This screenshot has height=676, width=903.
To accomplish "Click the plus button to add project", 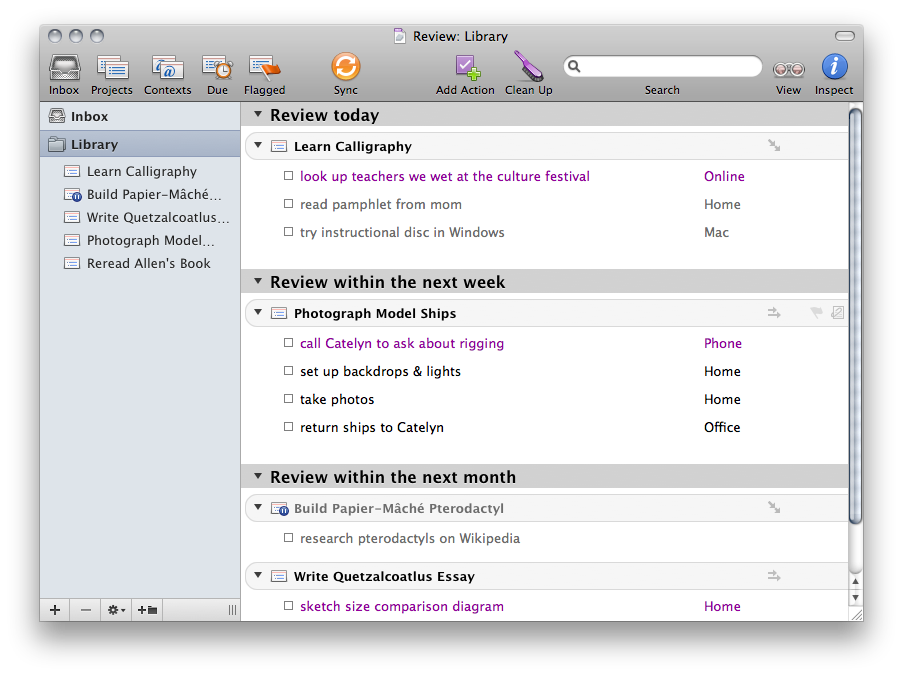I will point(55,610).
